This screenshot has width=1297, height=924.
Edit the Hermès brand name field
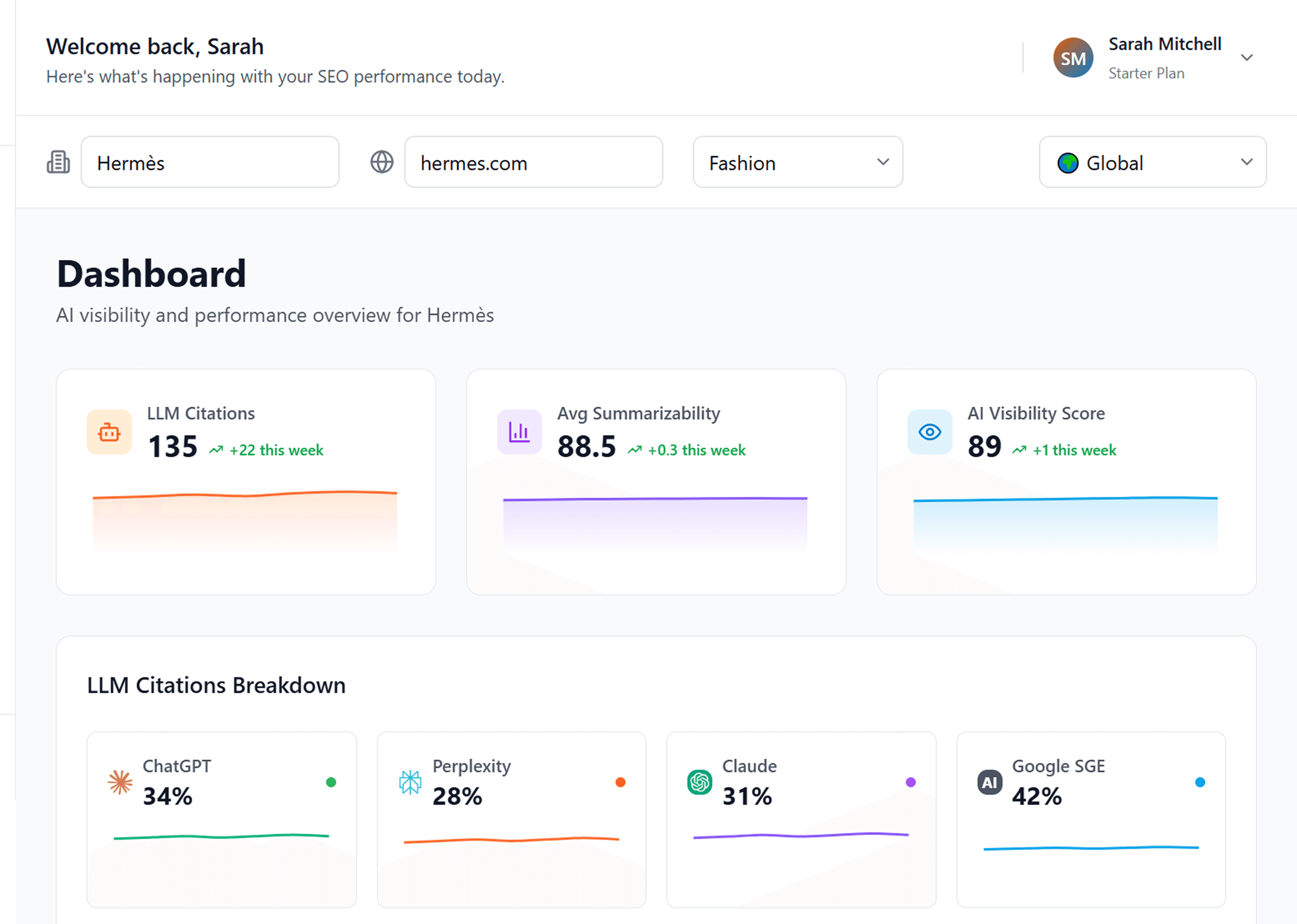(210, 162)
